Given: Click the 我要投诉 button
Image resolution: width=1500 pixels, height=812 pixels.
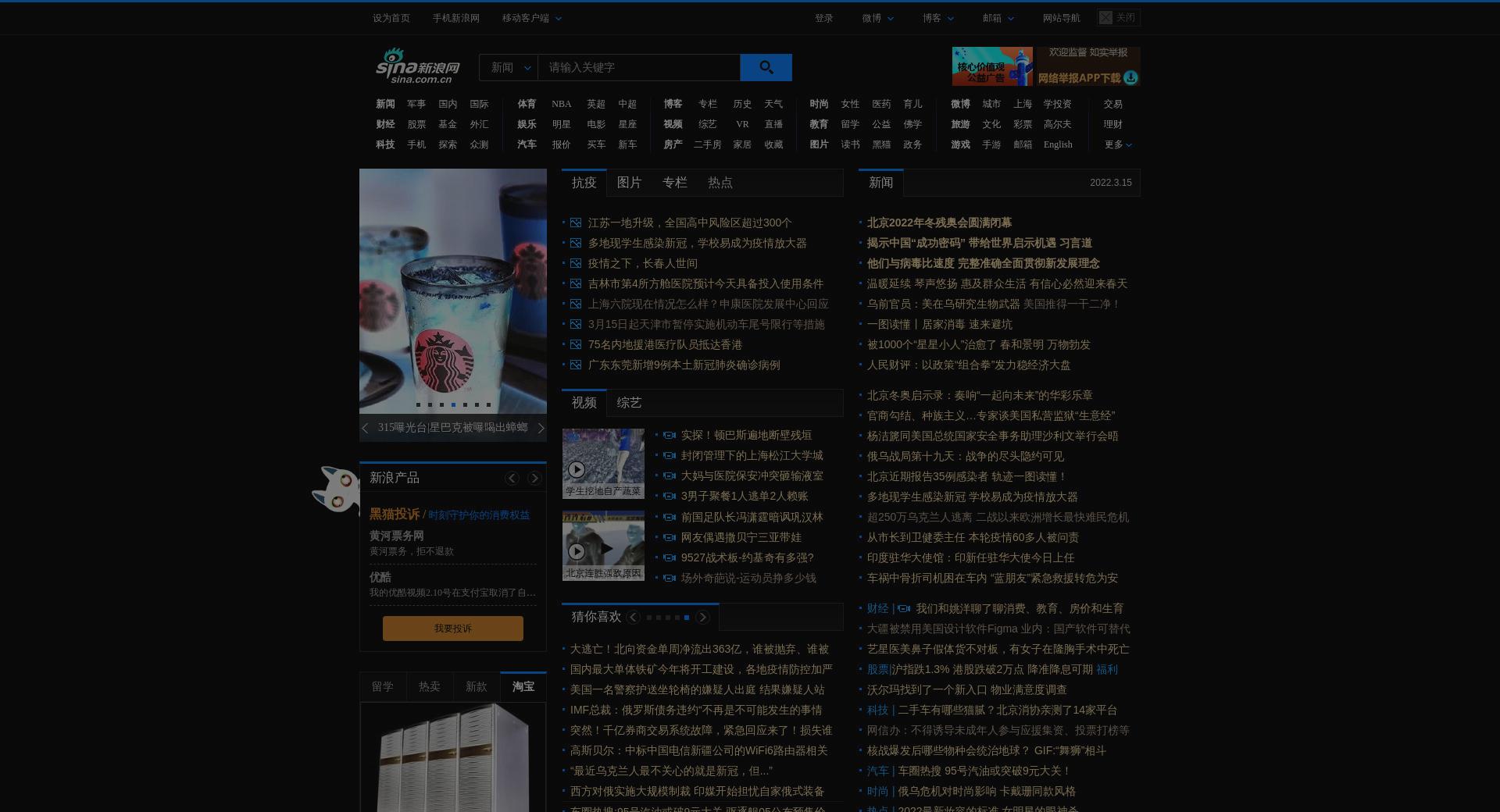Looking at the screenshot, I should pos(453,629).
